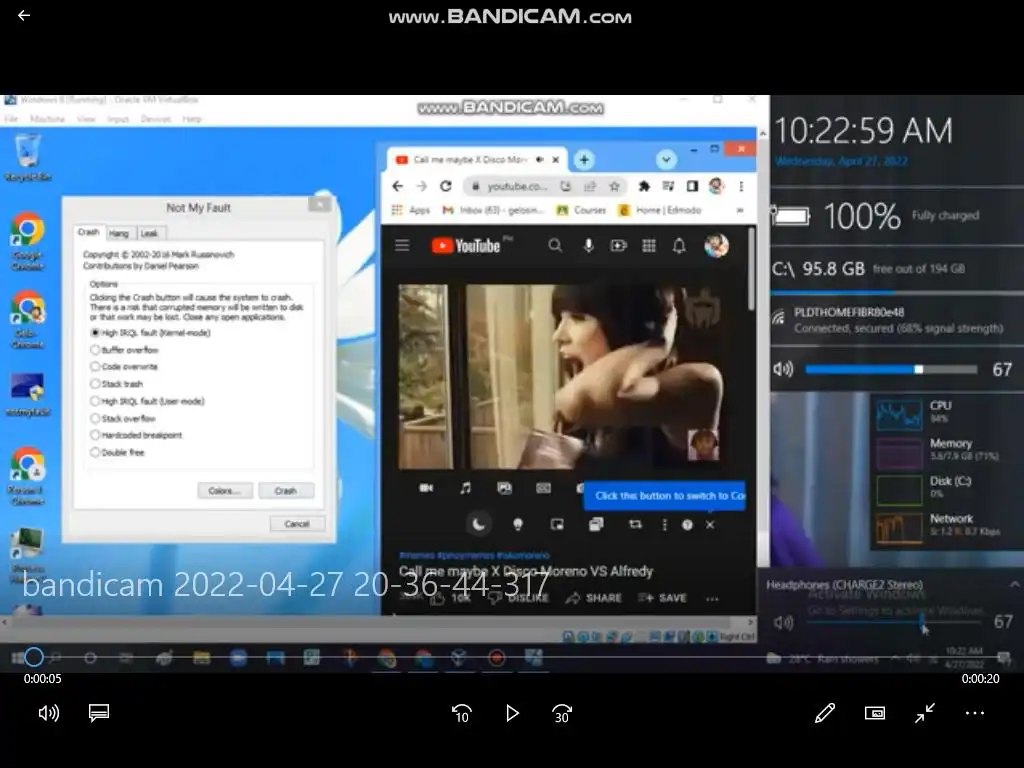This screenshot has height=768, width=1024.
Task: Select the Stack trash option
Action: coord(116,384)
